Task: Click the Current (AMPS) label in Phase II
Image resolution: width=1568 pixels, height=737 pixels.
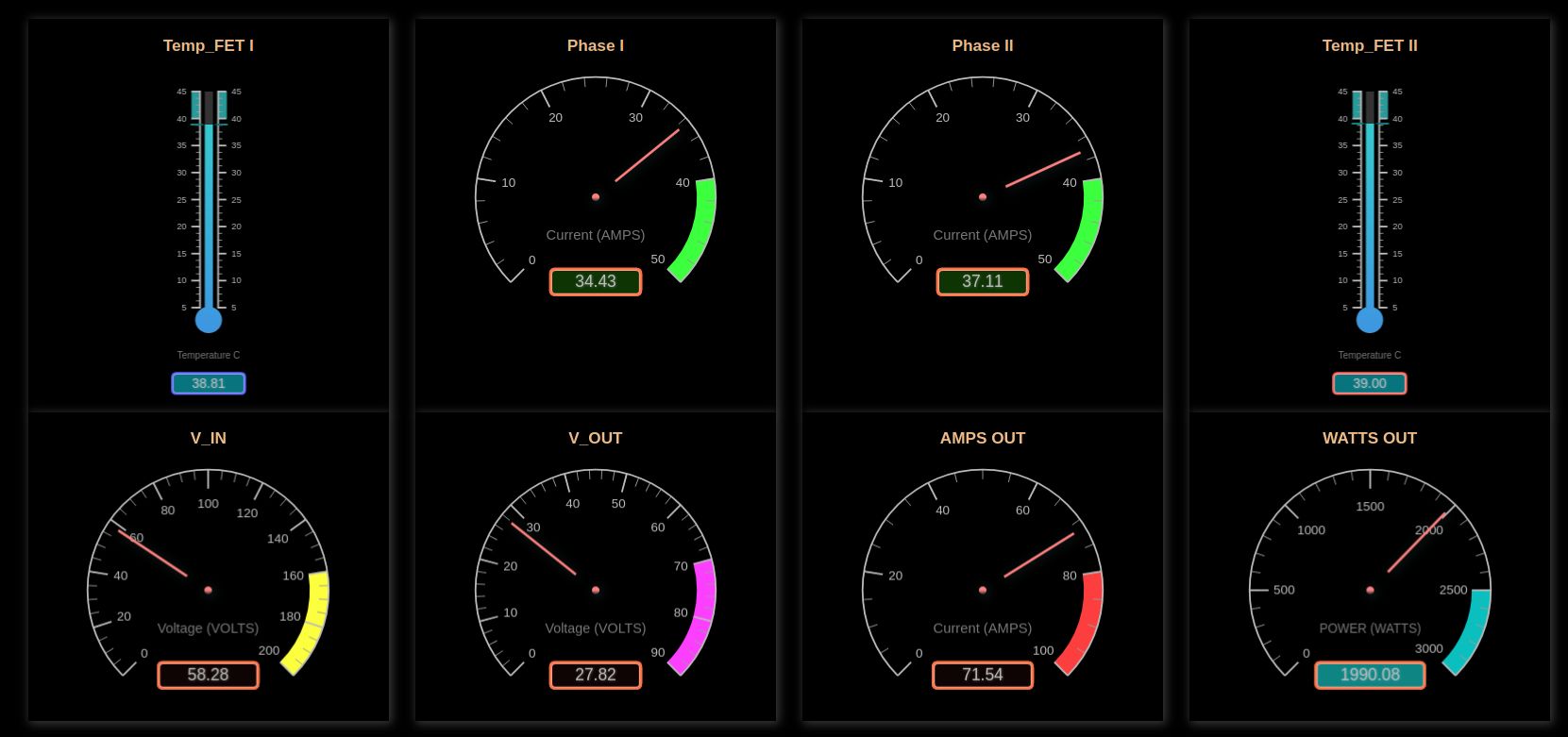Action: 983,235
